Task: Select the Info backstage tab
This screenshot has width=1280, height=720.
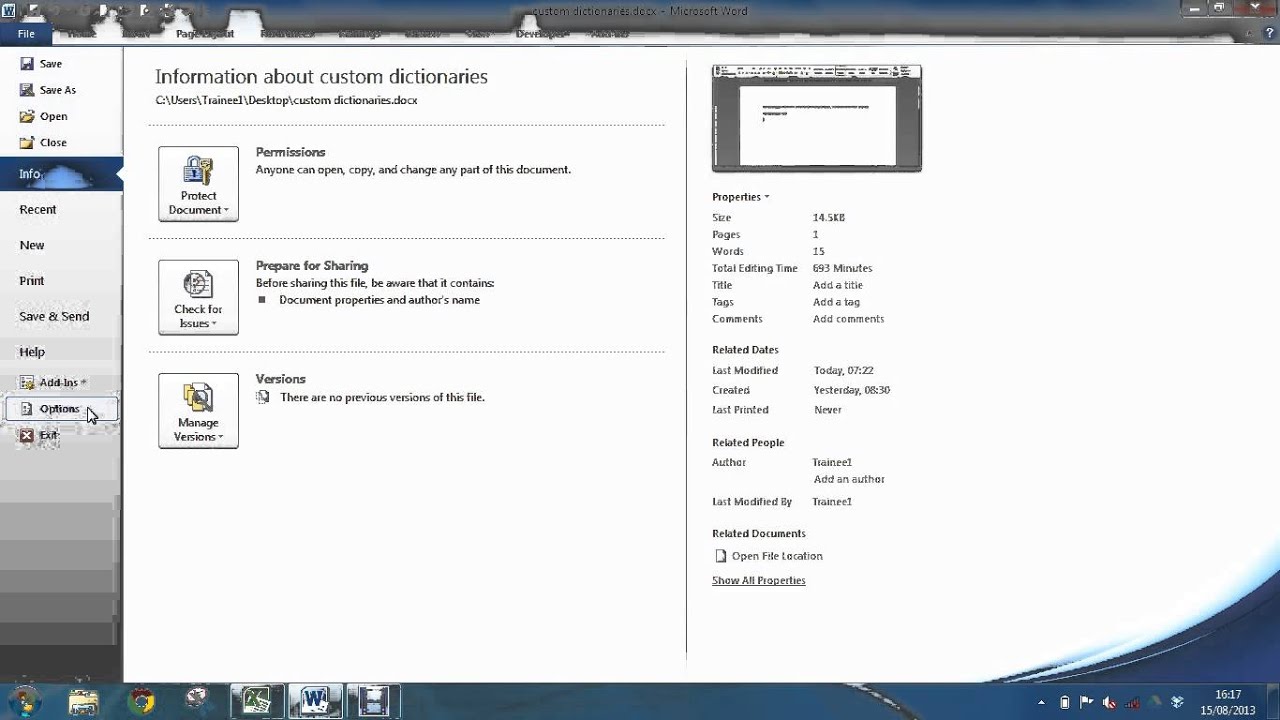Action: (61, 174)
